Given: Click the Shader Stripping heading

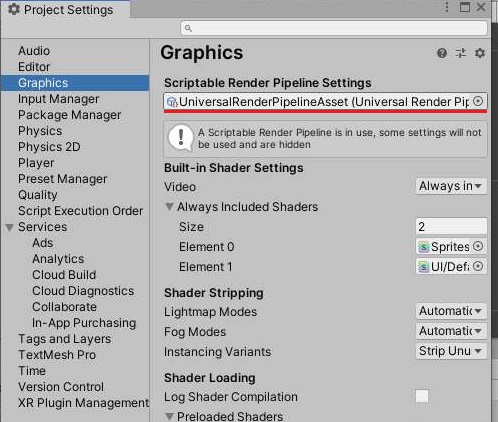Looking at the screenshot, I should coord(214,293).
